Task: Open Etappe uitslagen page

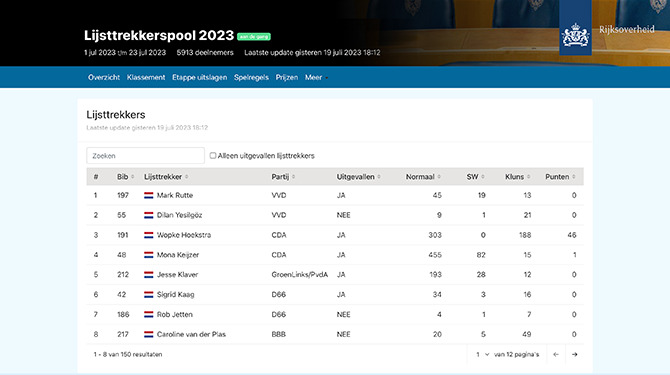Action: (x=200, y=77)
